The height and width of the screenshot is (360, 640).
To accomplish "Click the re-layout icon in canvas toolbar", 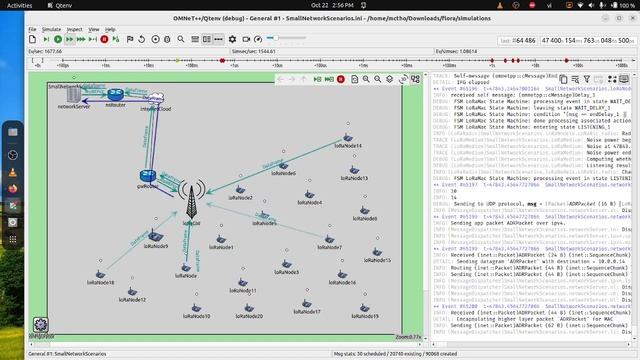I will click(354, 79).
